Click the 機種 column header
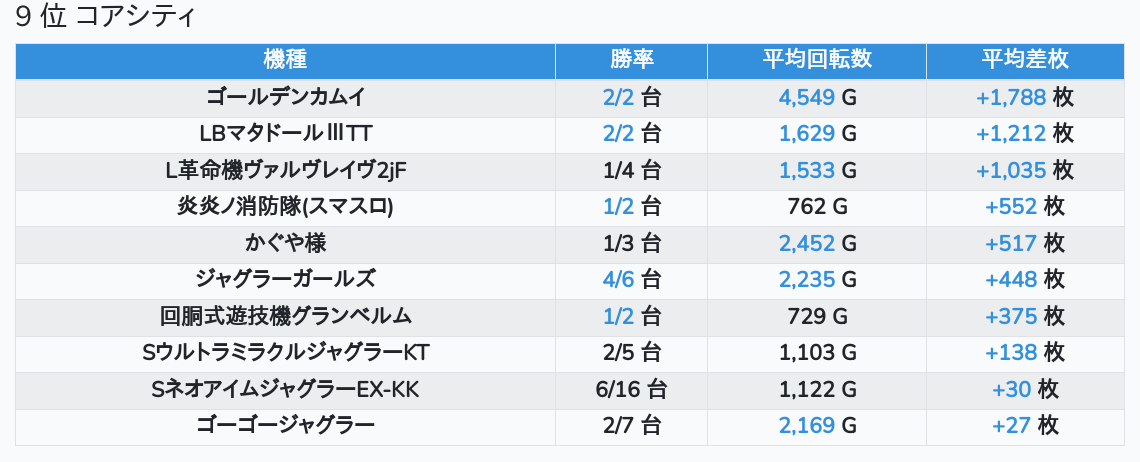 [285, 60]
